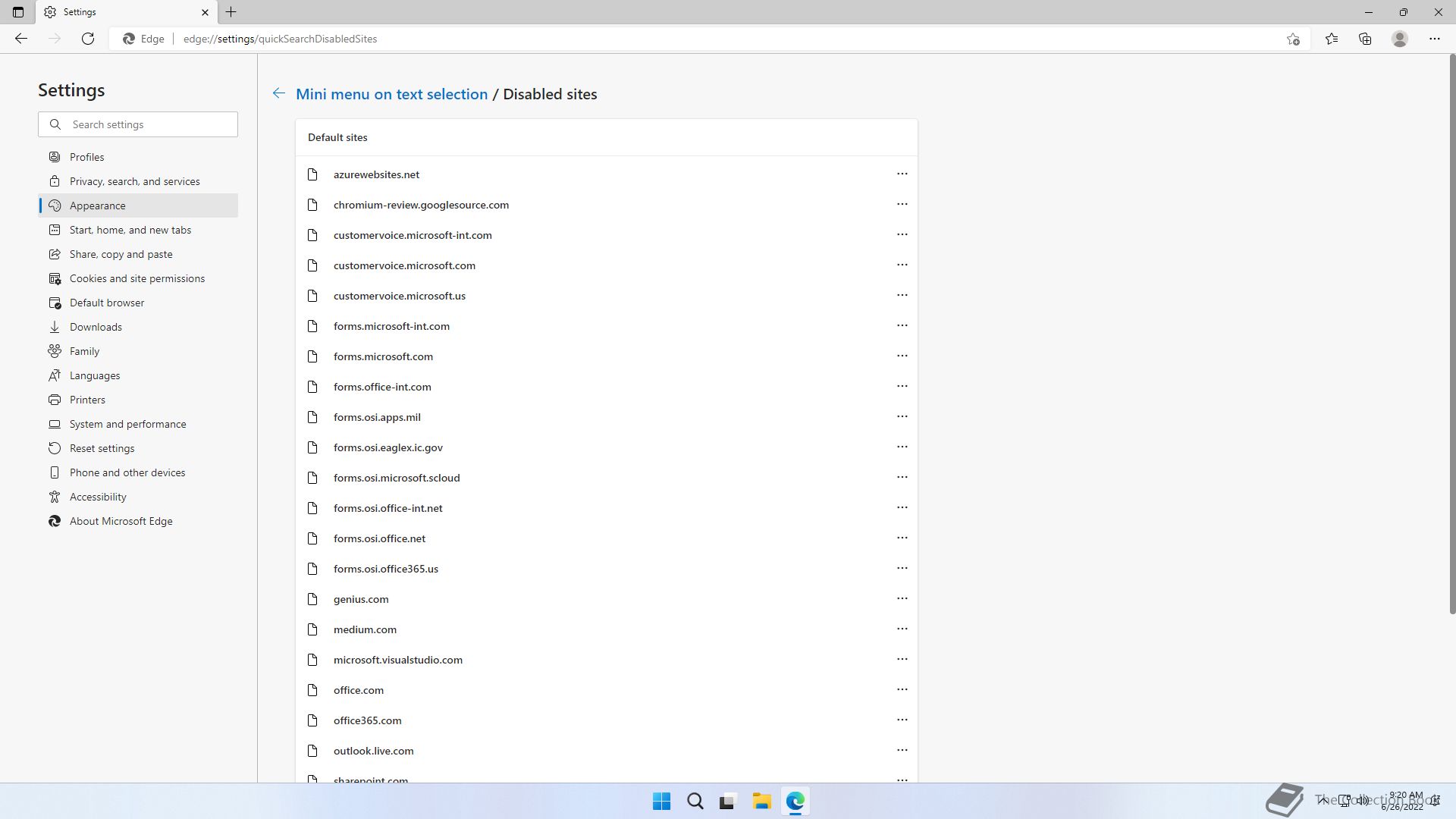Open Start, home, and new tabs
The image size is (1456, 819).
click(138, 230)
